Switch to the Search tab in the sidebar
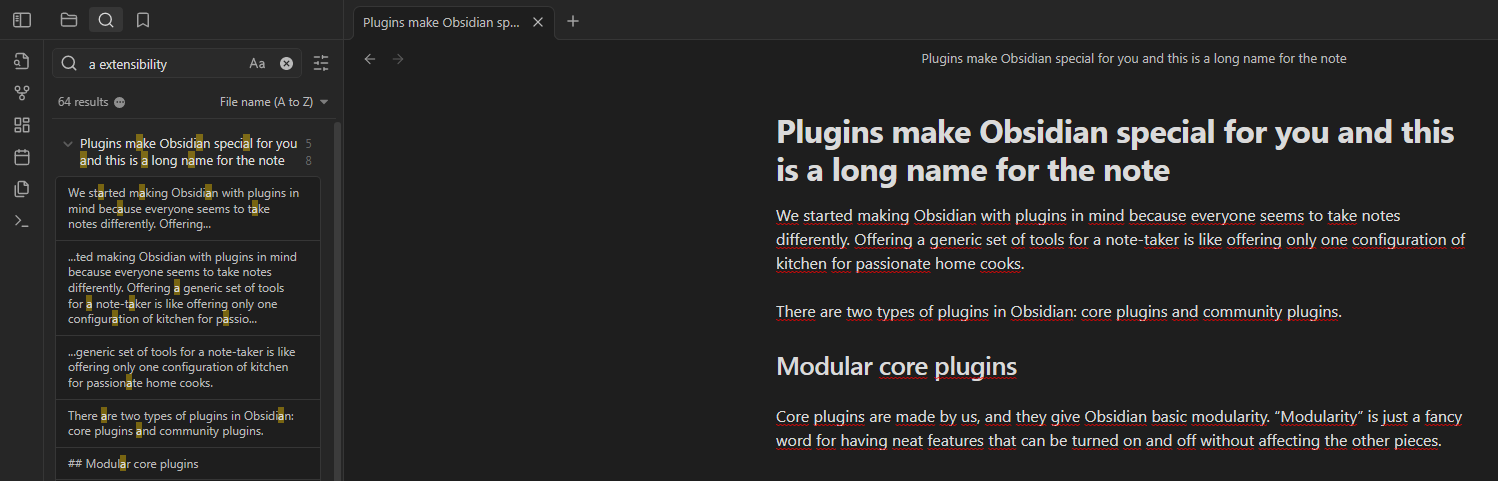 pyautogui.click(x=106, y=20)
